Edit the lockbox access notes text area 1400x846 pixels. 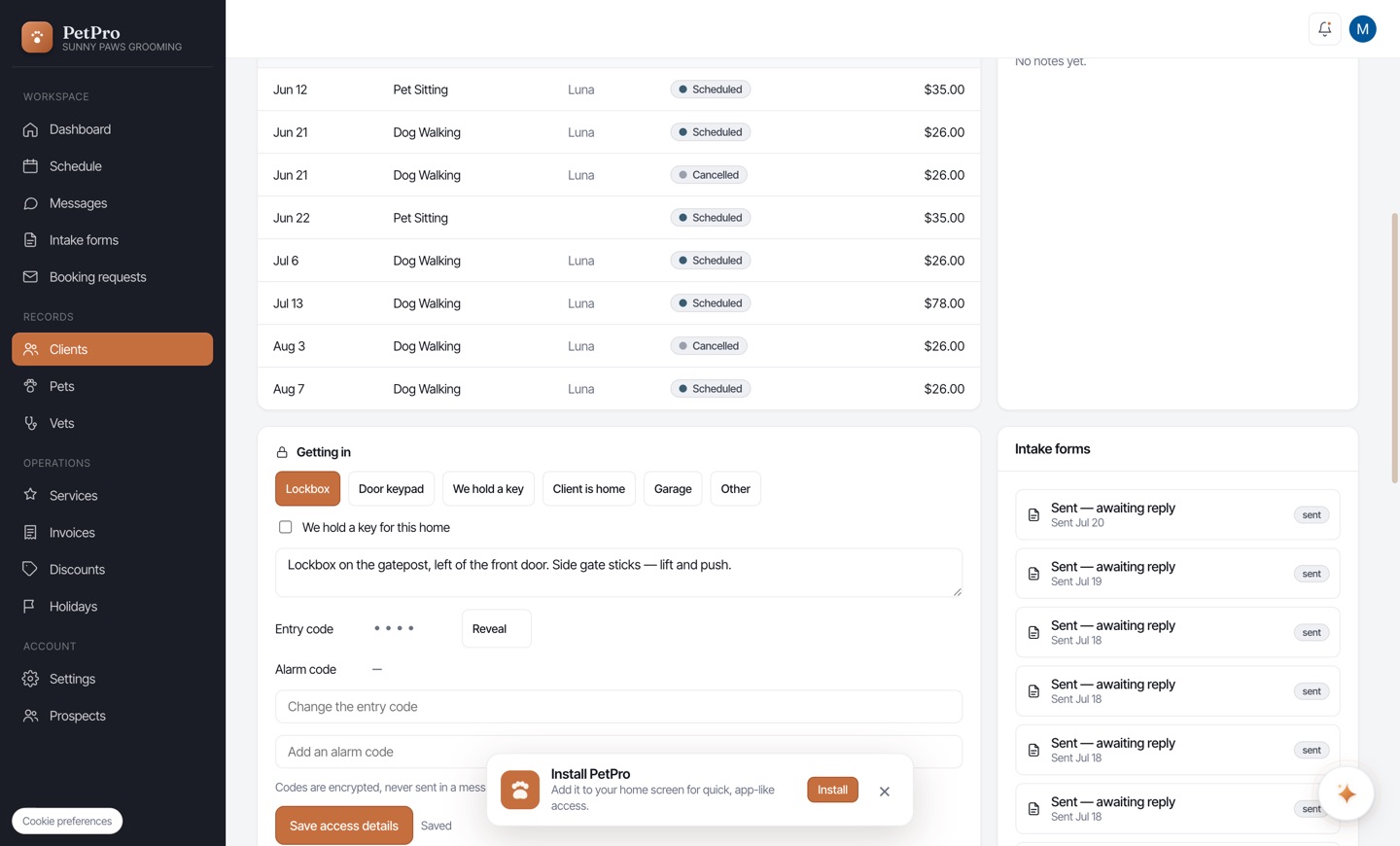(618, 573)
